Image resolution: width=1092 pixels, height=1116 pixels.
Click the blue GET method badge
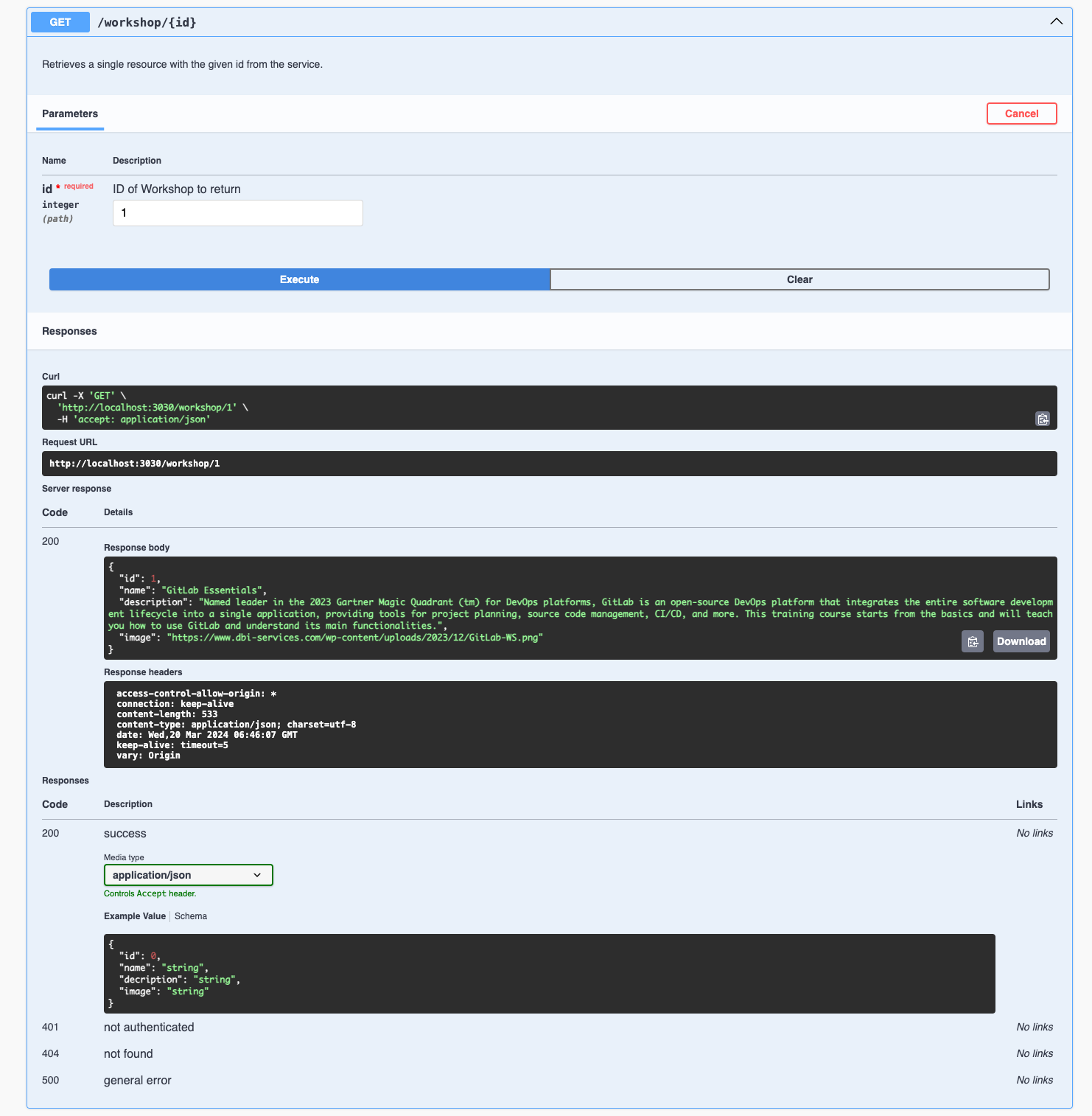60,22
